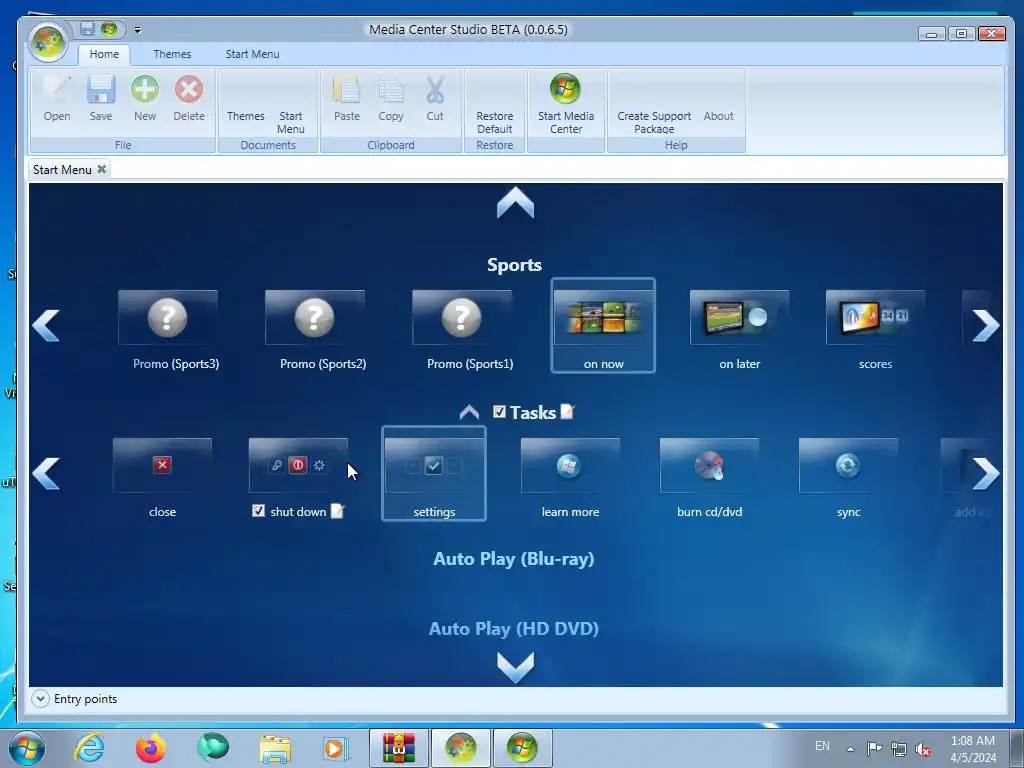1024x768 pixels.
Task: Click the edit note icon beside Tasks
Action: click(568, 411)
